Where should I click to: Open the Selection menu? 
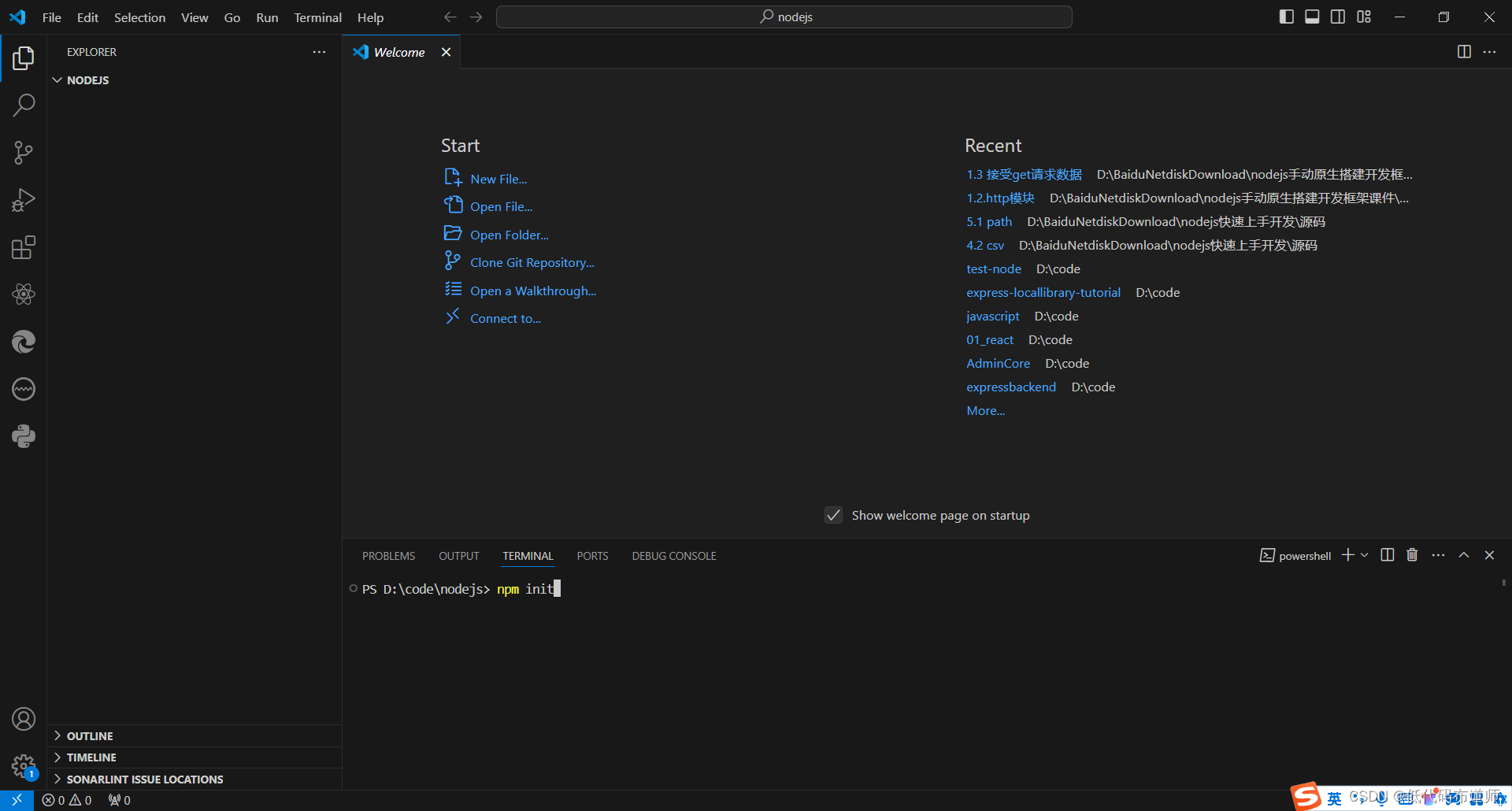[139, 17]
